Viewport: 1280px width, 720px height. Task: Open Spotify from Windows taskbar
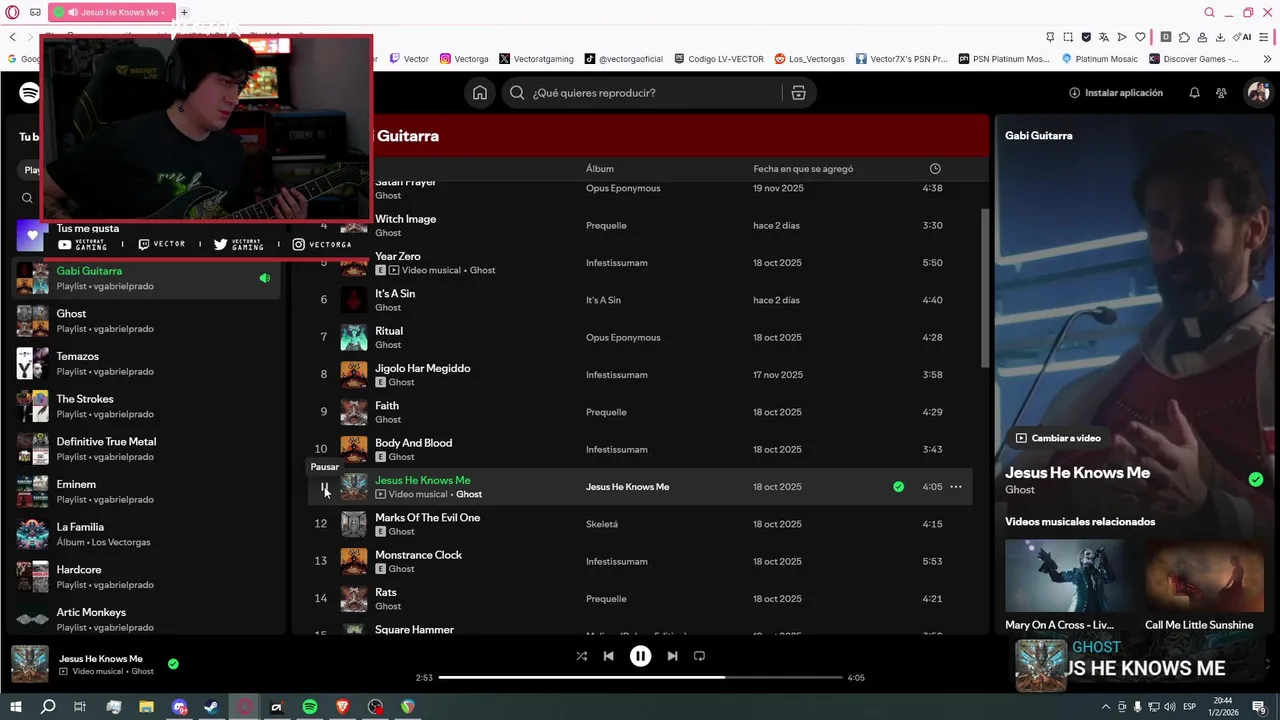(x=310, y=706)
